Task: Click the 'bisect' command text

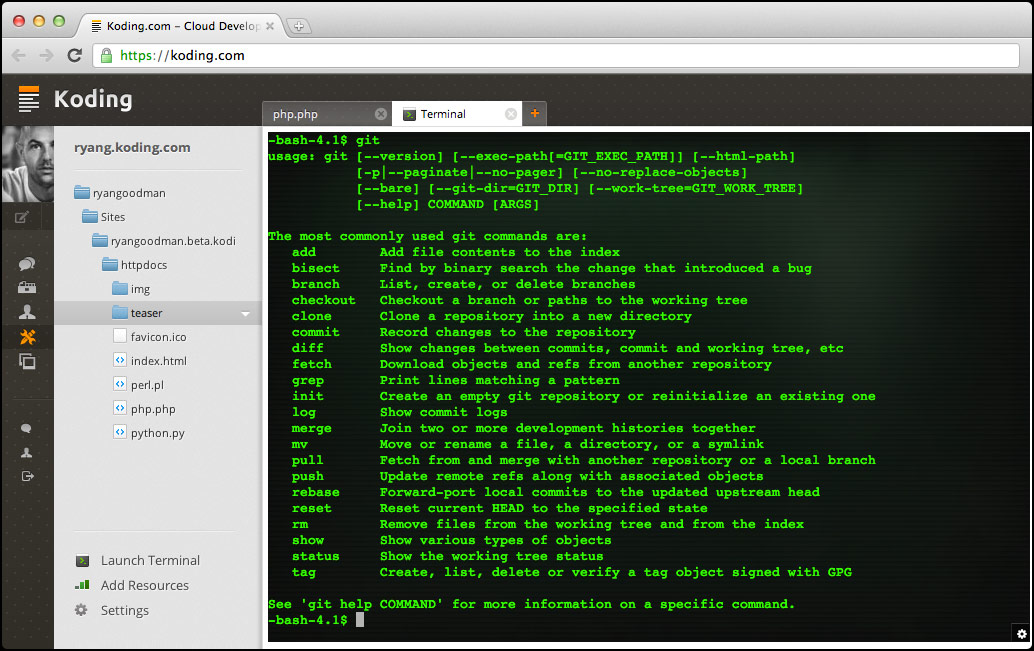Action: [x=316, y=268]
